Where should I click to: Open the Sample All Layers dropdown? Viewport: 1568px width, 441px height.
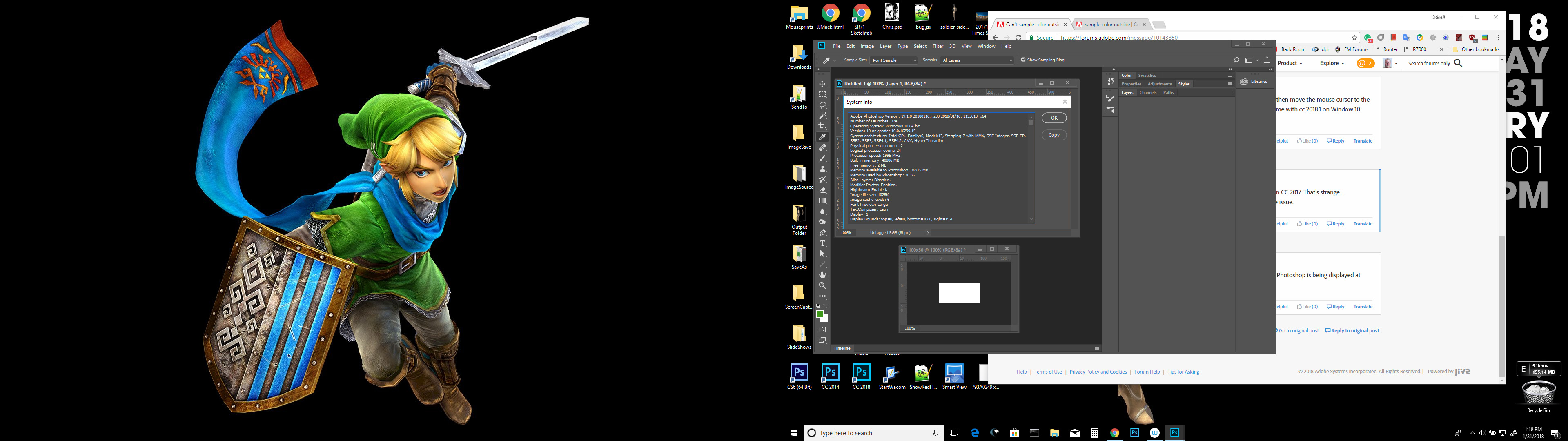(x=977, y=60)
